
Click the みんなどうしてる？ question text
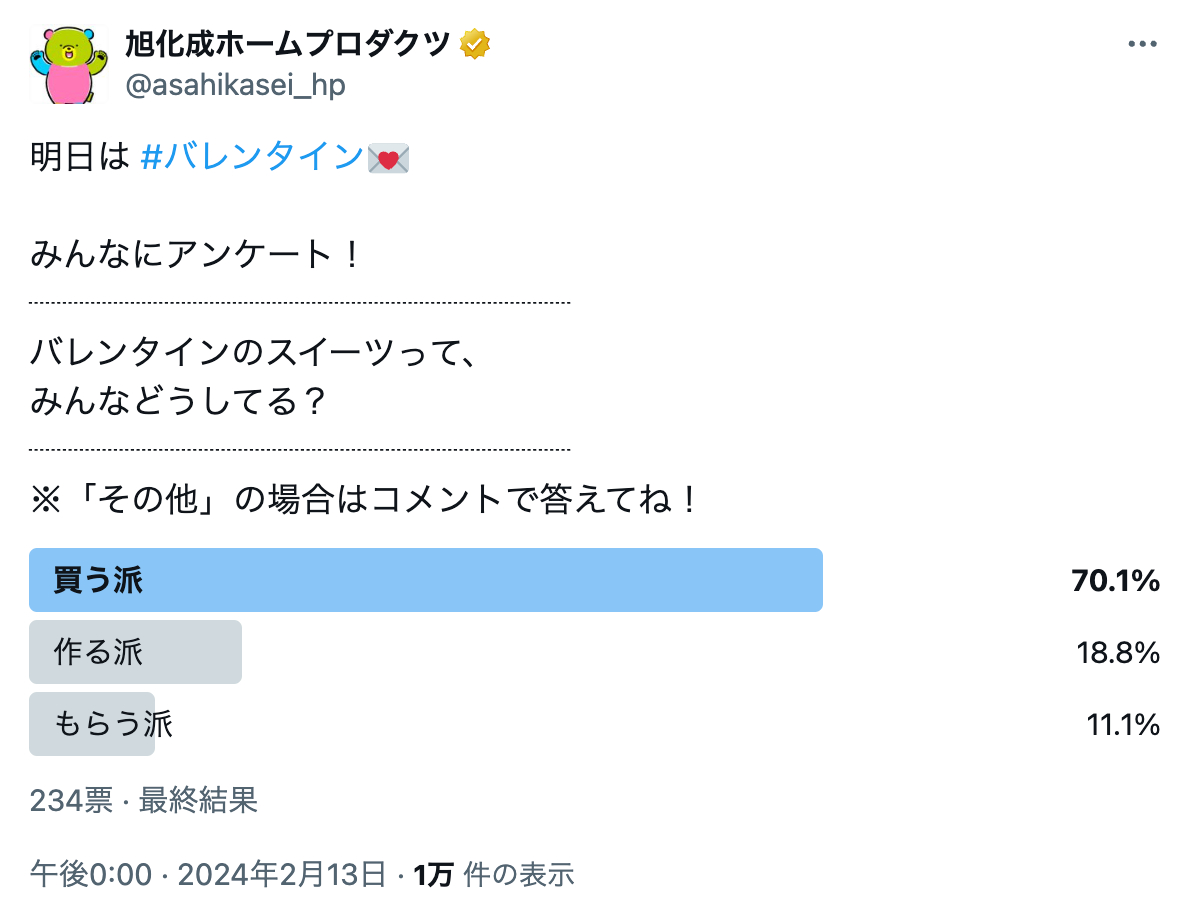click(179, 402)
